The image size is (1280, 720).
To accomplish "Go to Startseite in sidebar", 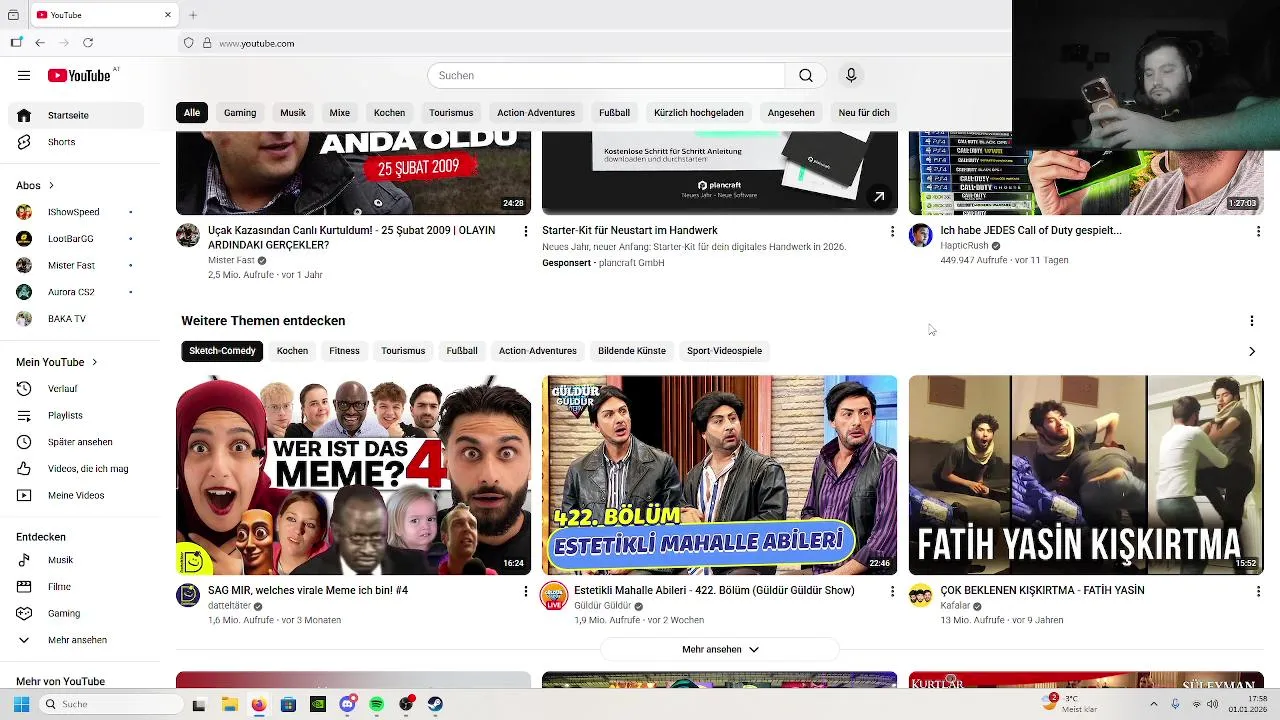I will click(x=76, y=115).
